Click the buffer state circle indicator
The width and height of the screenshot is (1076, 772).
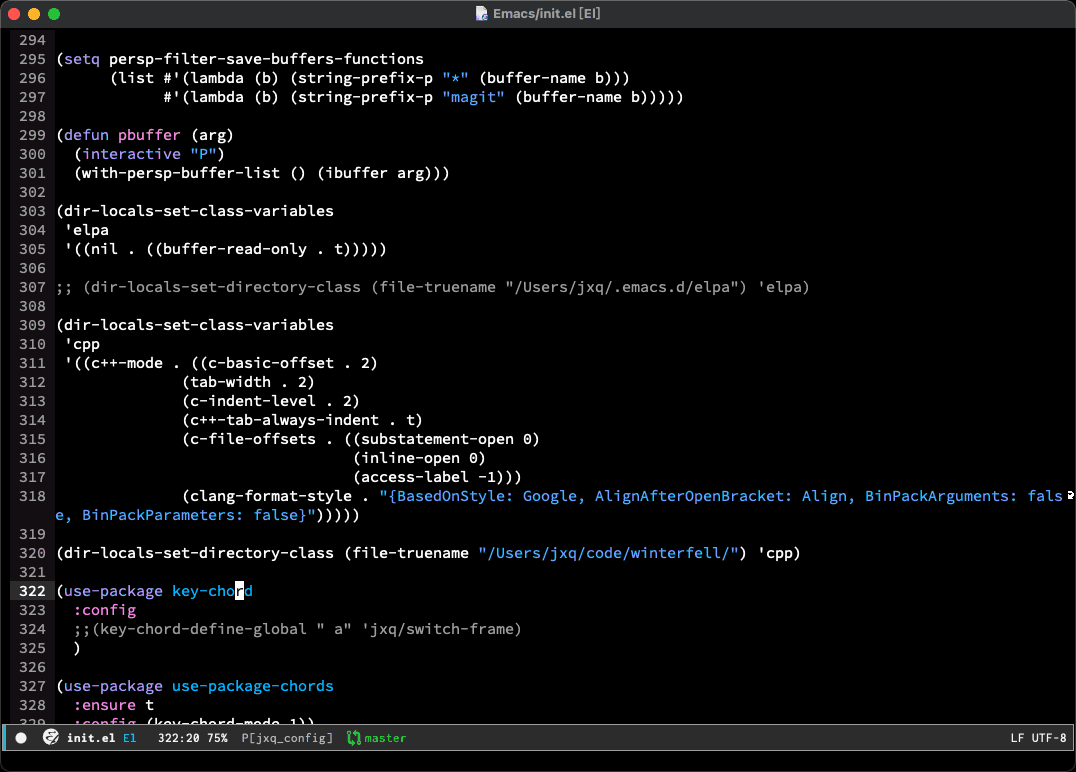21,738
